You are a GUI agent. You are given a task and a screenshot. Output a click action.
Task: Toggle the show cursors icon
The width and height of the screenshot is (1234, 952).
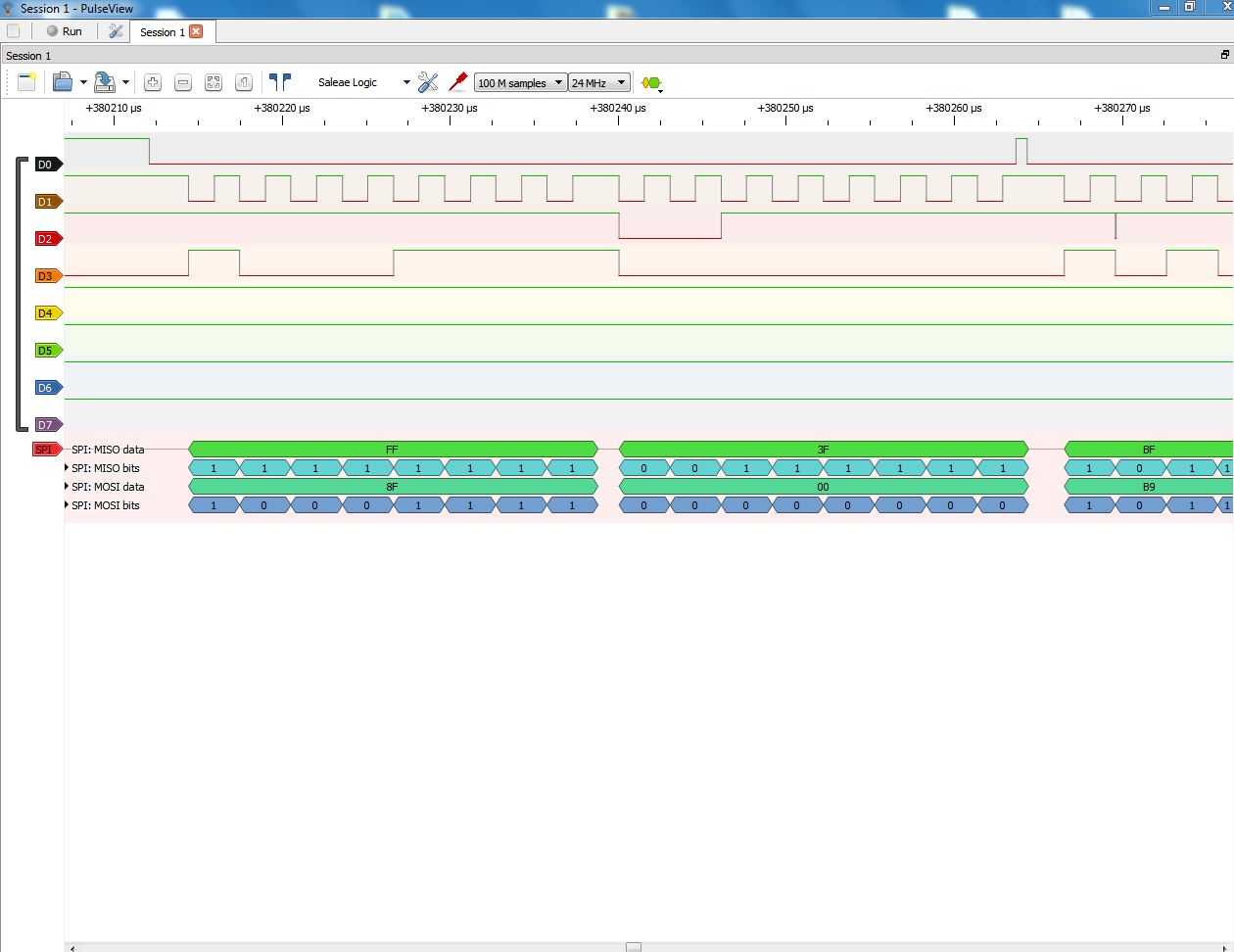click(280, 82)
